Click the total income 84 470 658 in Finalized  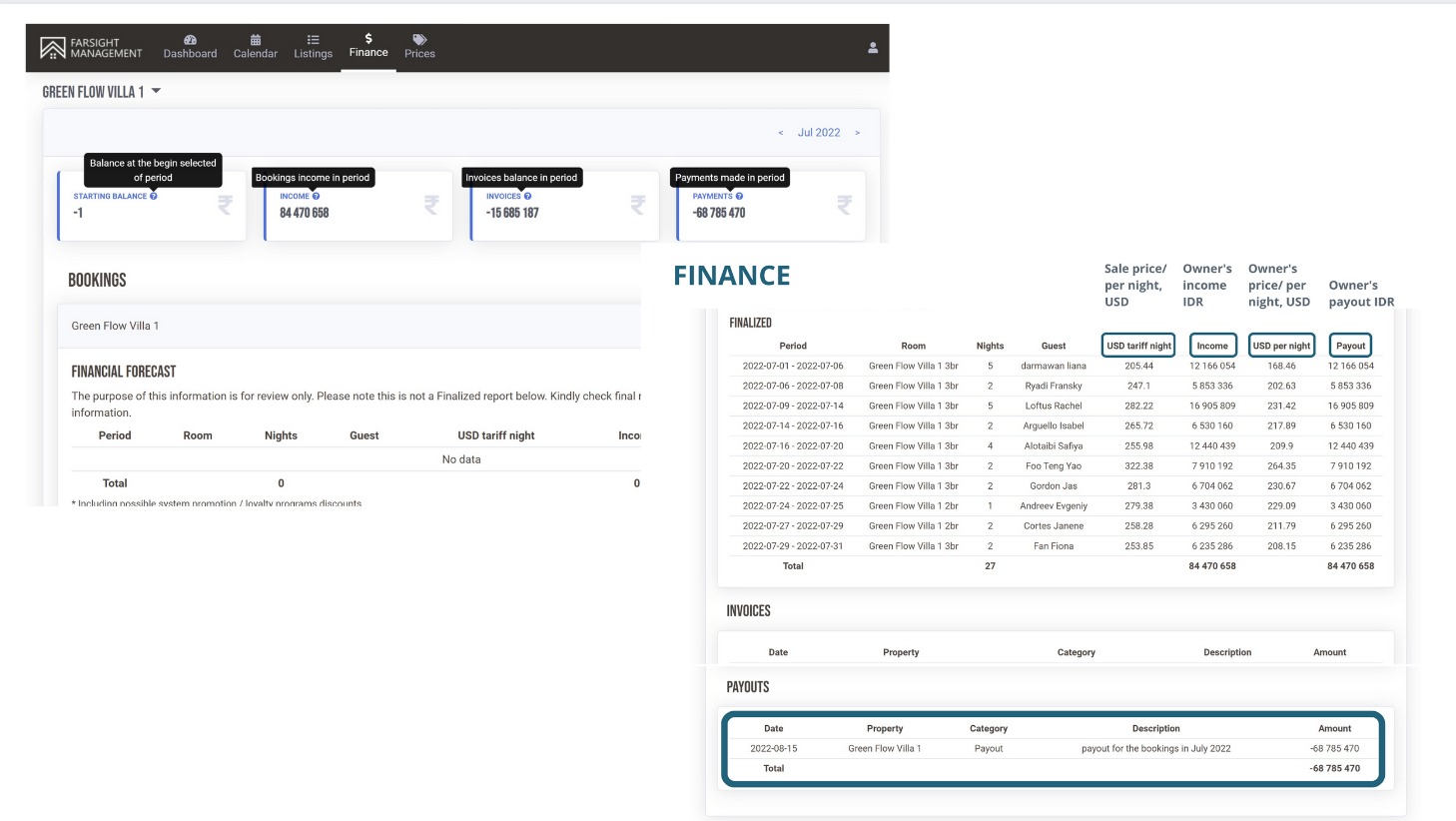pyautogui.click(x=1212, y=566)
